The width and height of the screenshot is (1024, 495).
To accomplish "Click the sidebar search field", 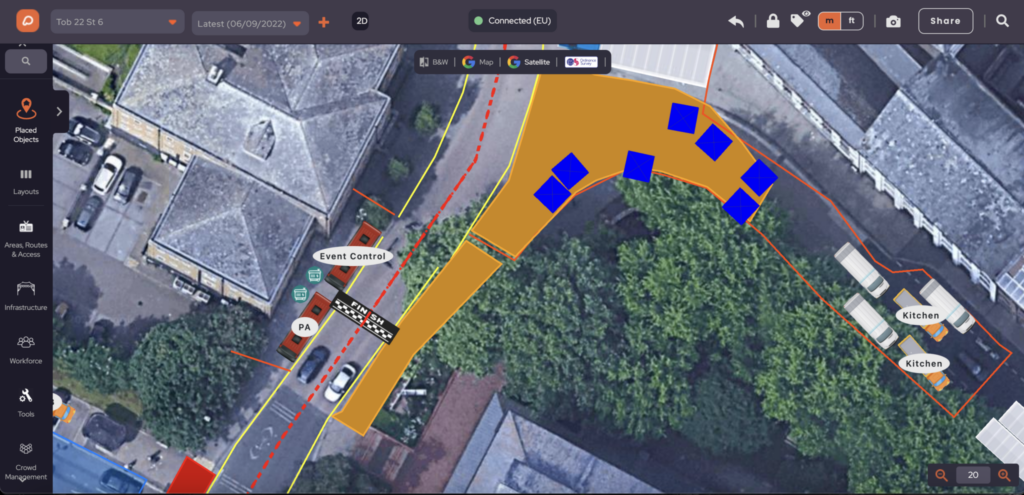I will point(26,61).
